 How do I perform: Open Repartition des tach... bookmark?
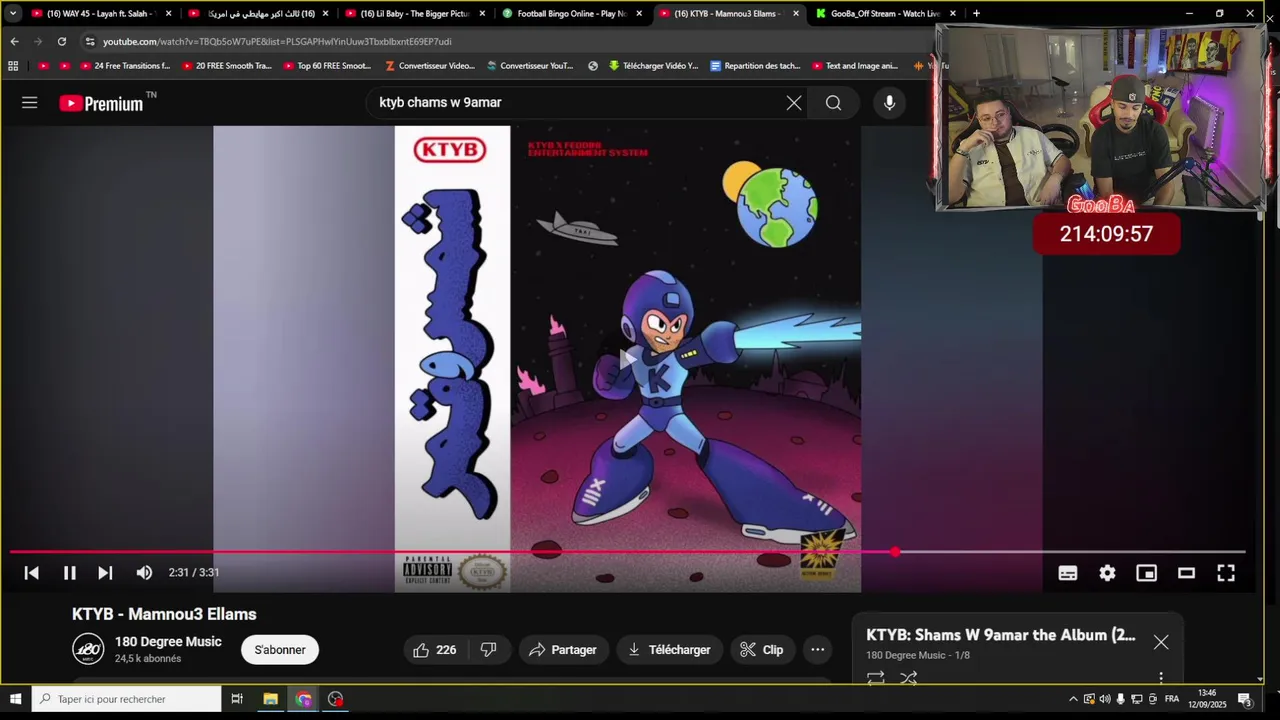755,66
